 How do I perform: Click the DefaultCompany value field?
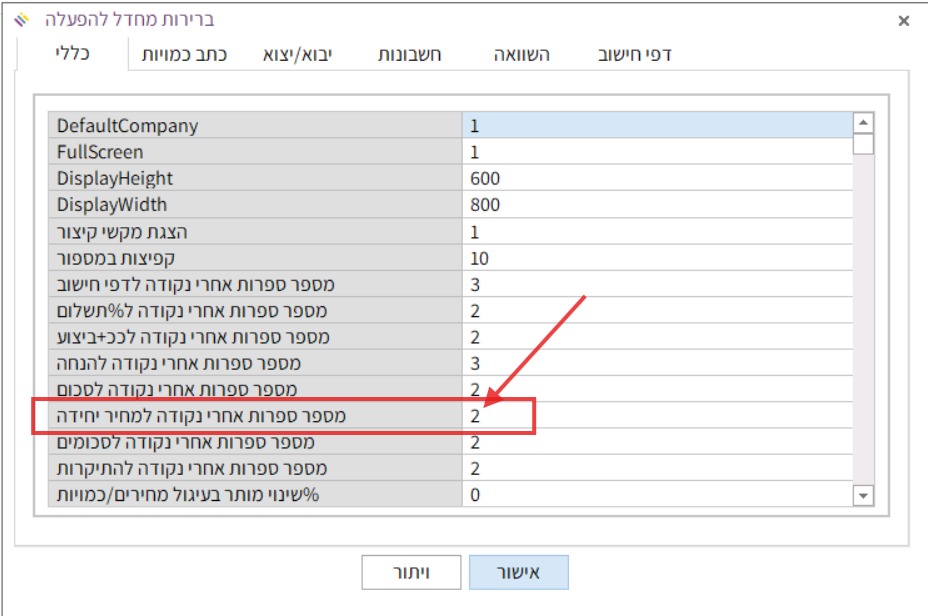coord(655,126)
